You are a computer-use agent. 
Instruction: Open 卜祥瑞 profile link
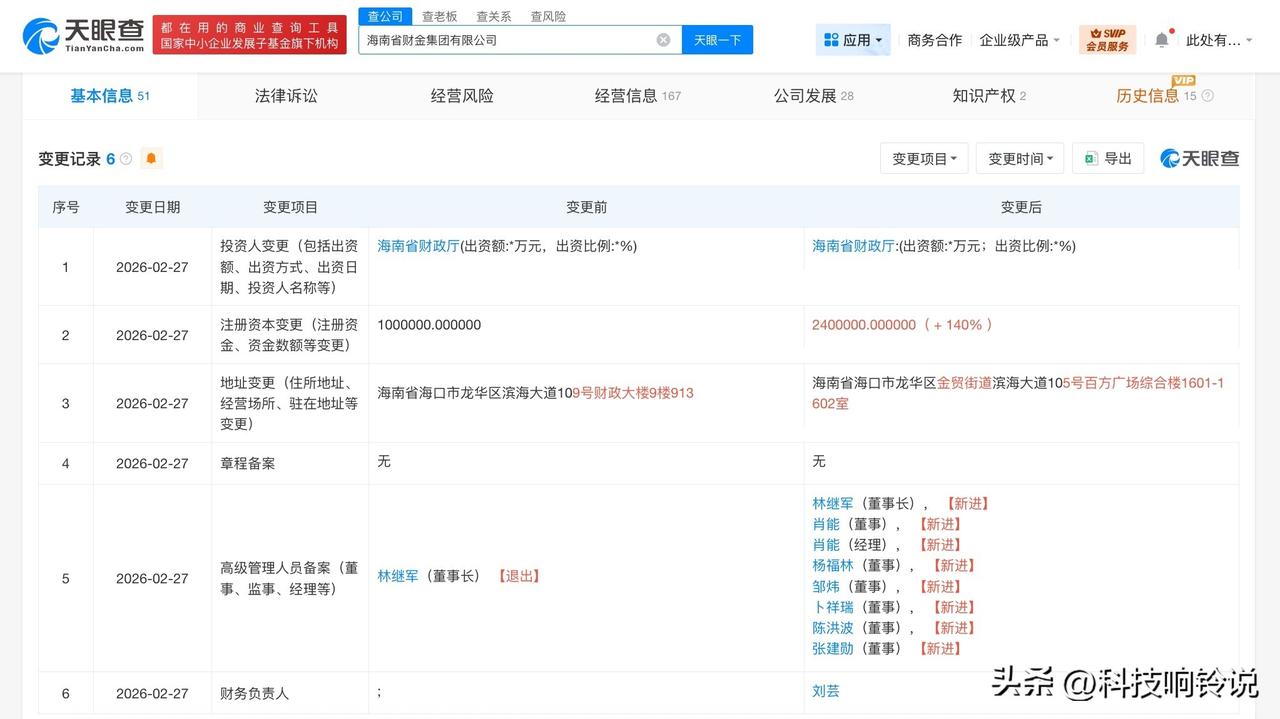833,607
